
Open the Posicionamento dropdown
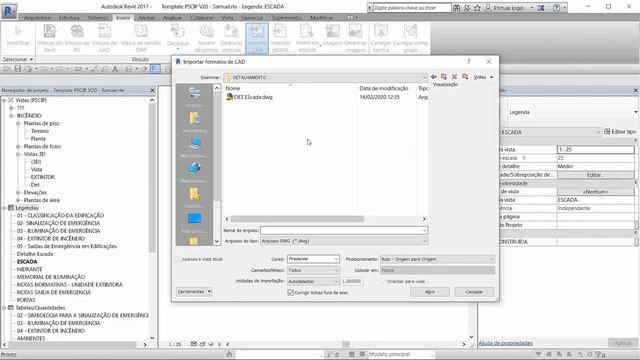[437, 259]
